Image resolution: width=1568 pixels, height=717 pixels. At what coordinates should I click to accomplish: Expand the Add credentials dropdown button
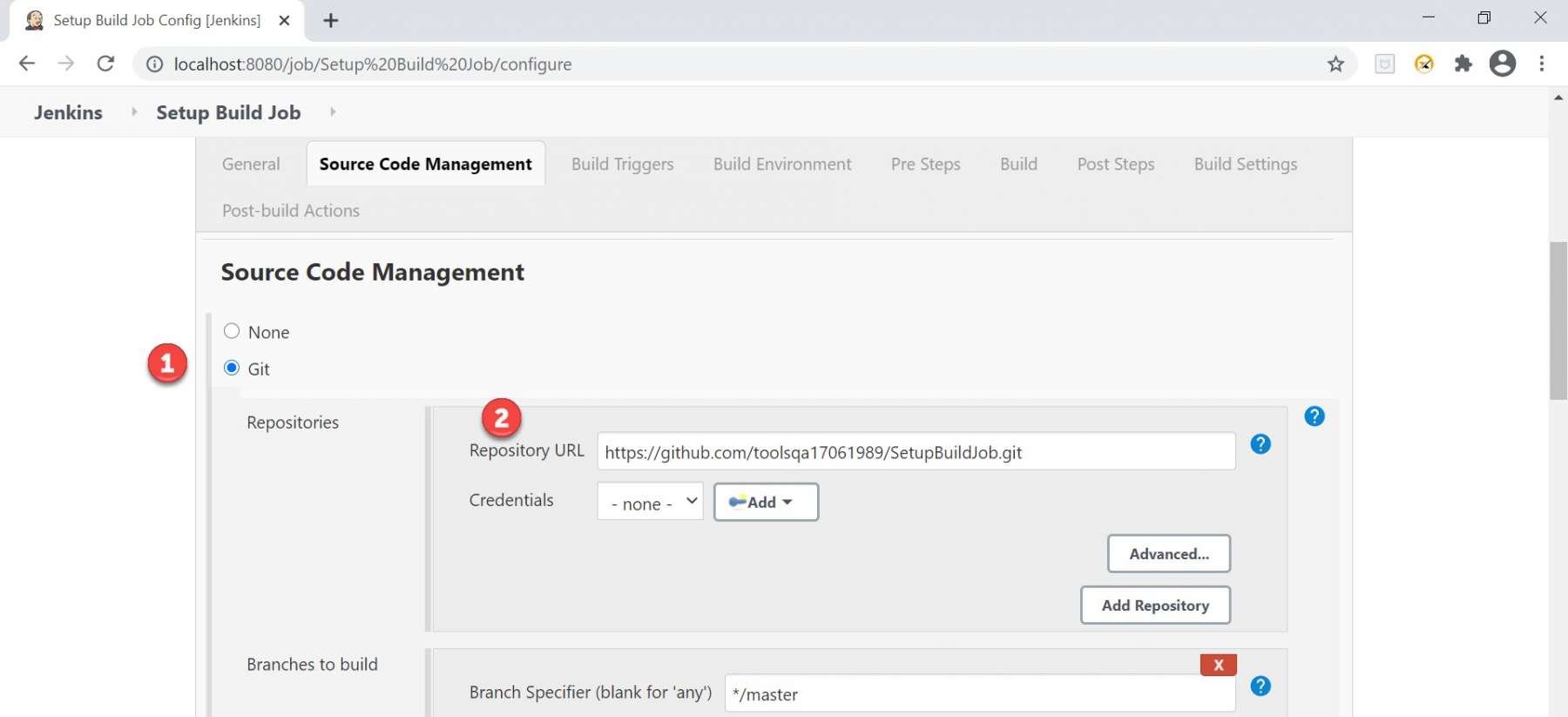point(766,502)
